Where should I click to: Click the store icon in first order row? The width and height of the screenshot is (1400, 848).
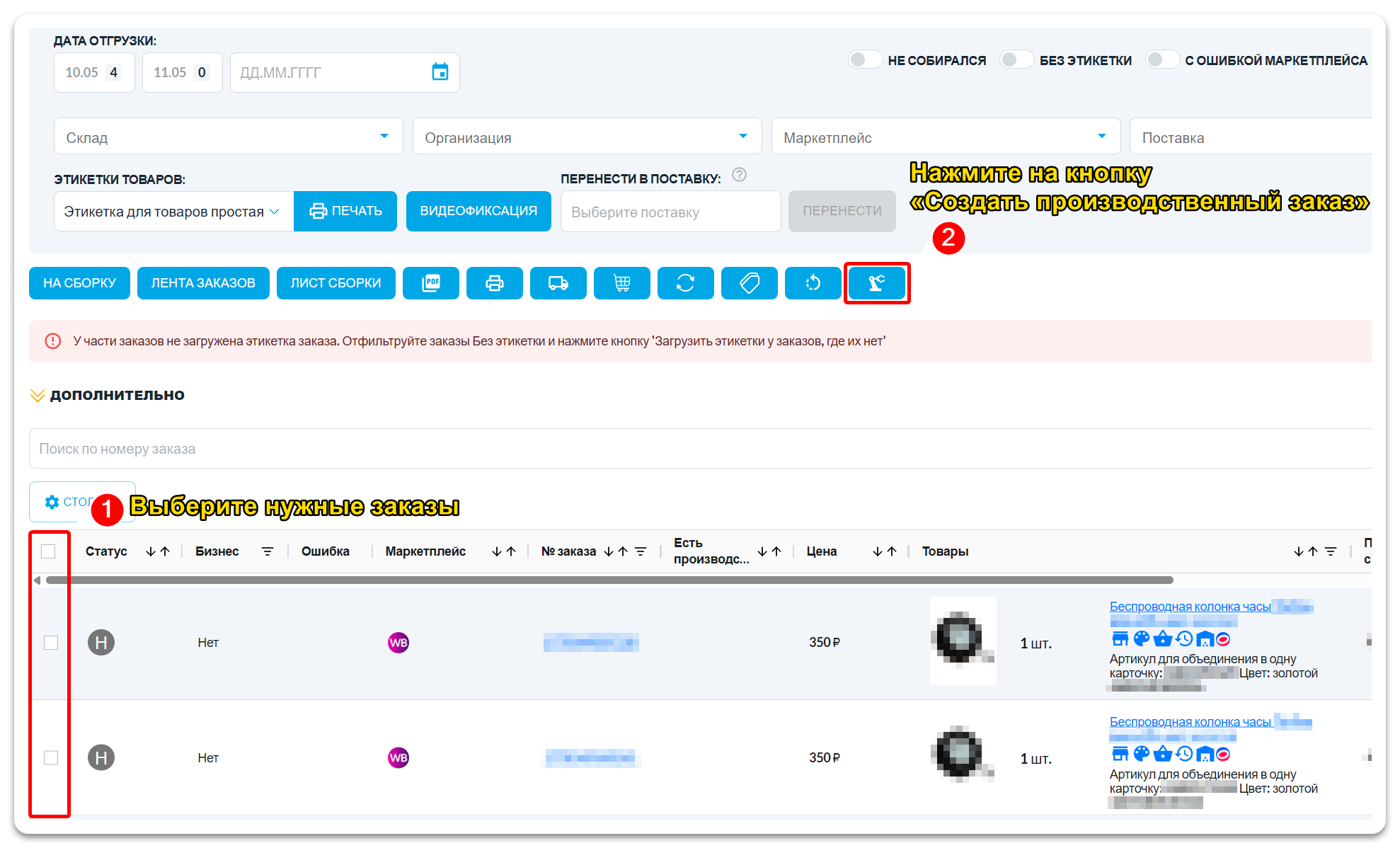1120,638
